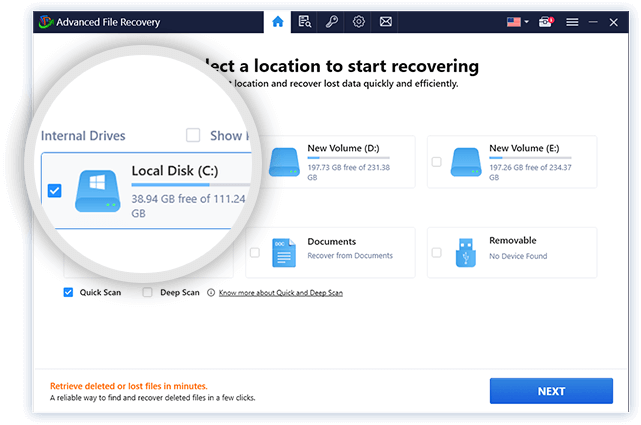Click the No Device Found text
This screenshot has height=425, width=641.
point(518,256)
